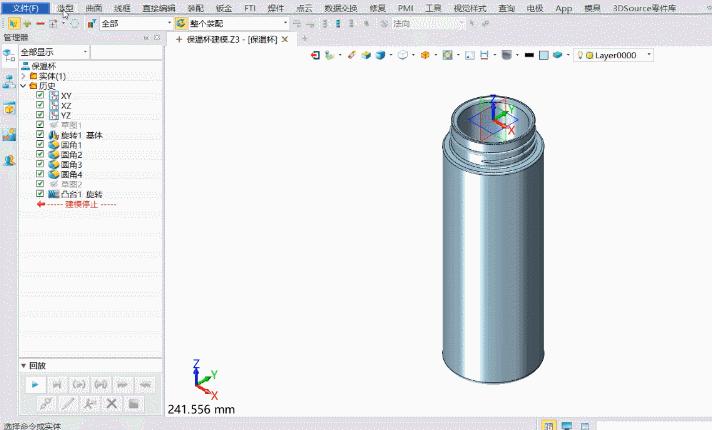
Task: Click the clock-like round icon in viewport toolbar
Action: [x=402, y=55]
